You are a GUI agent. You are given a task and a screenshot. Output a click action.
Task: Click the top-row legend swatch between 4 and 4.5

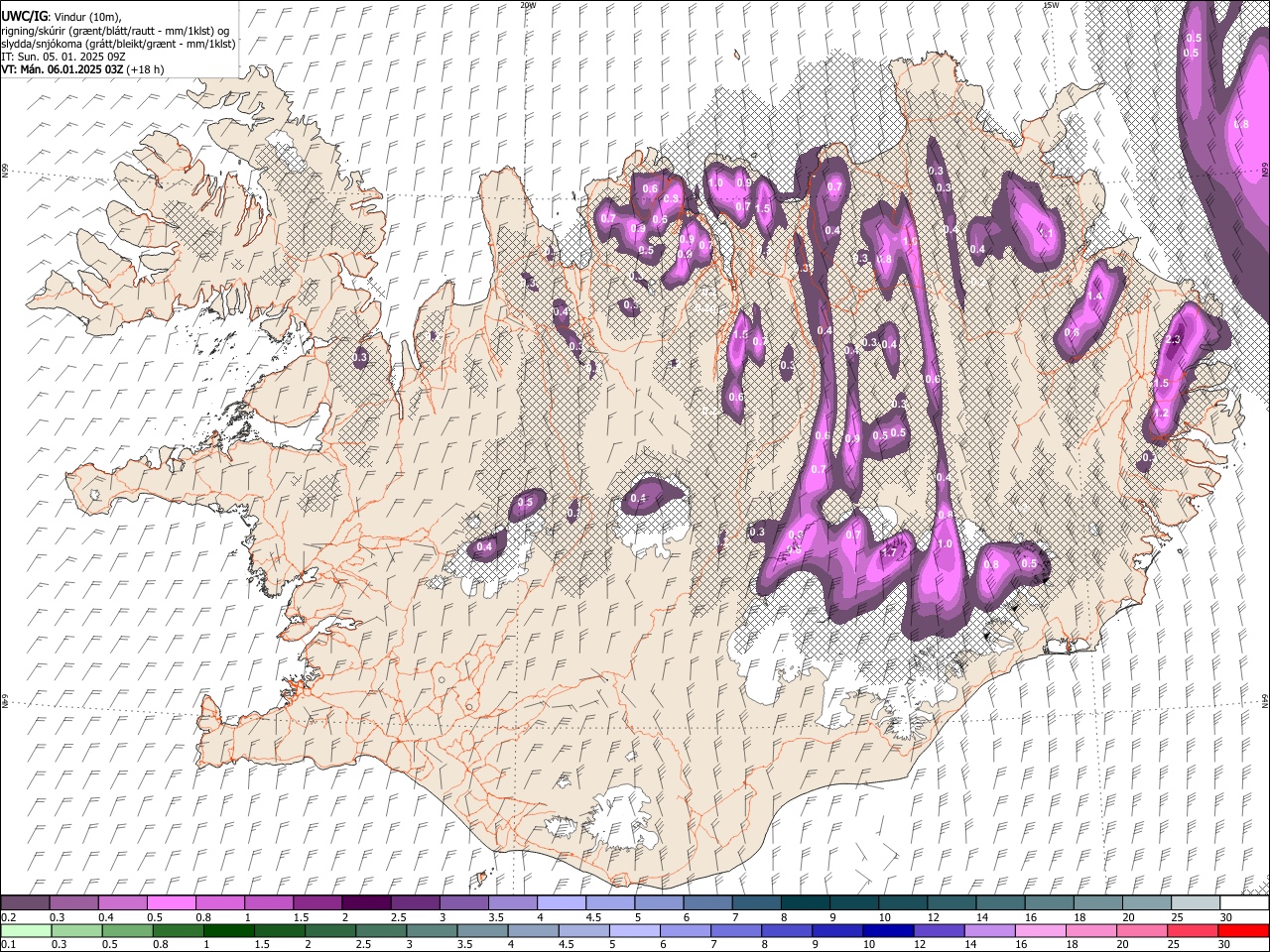coord(562,903)
